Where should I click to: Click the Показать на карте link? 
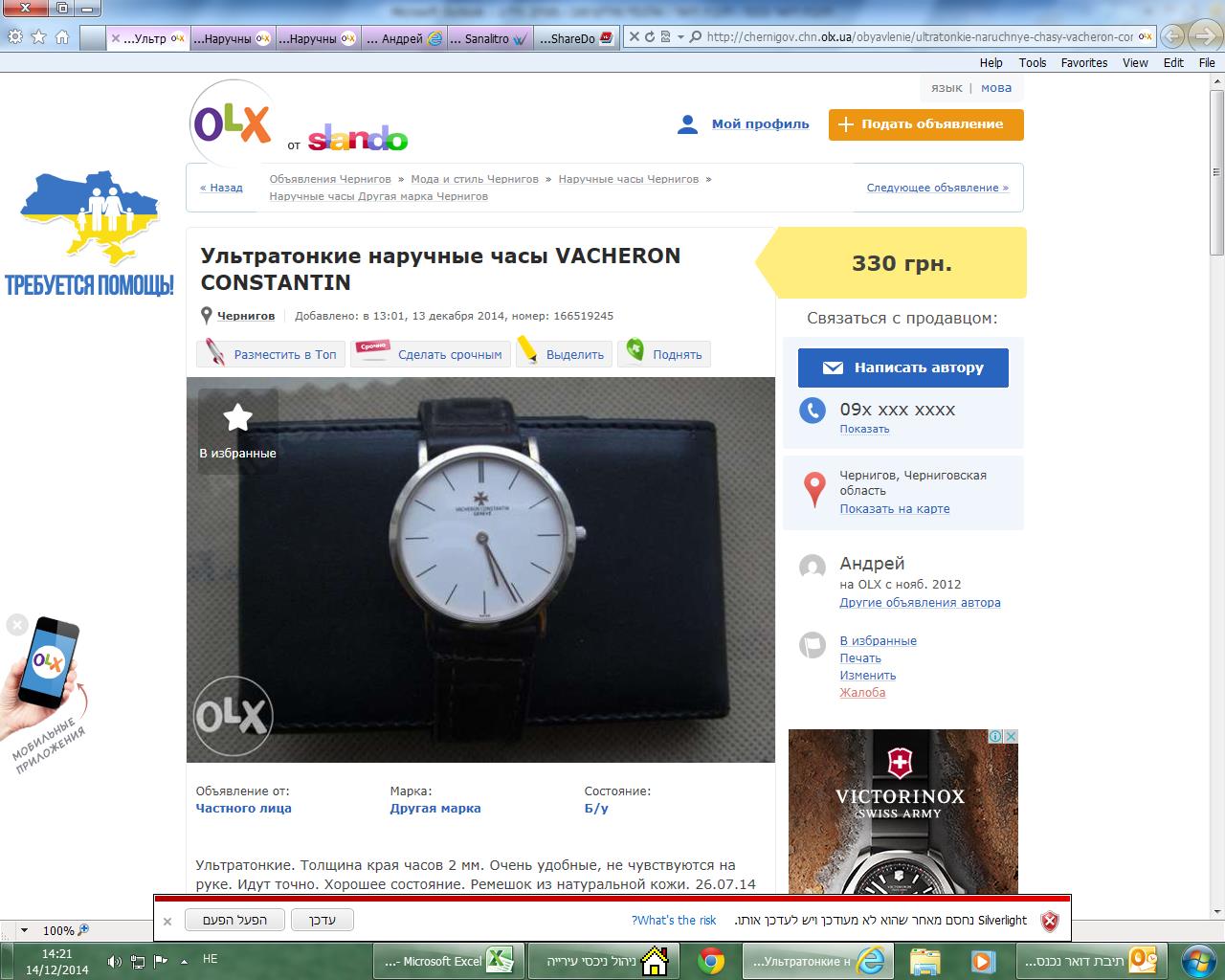pyautogui.click(x=895, y=509)
